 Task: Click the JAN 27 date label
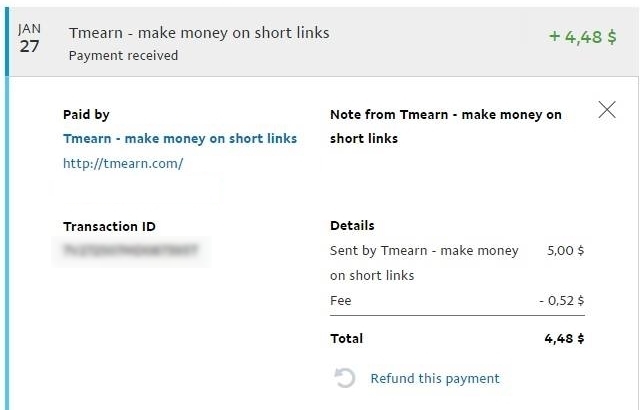click(x=29, y=38)
